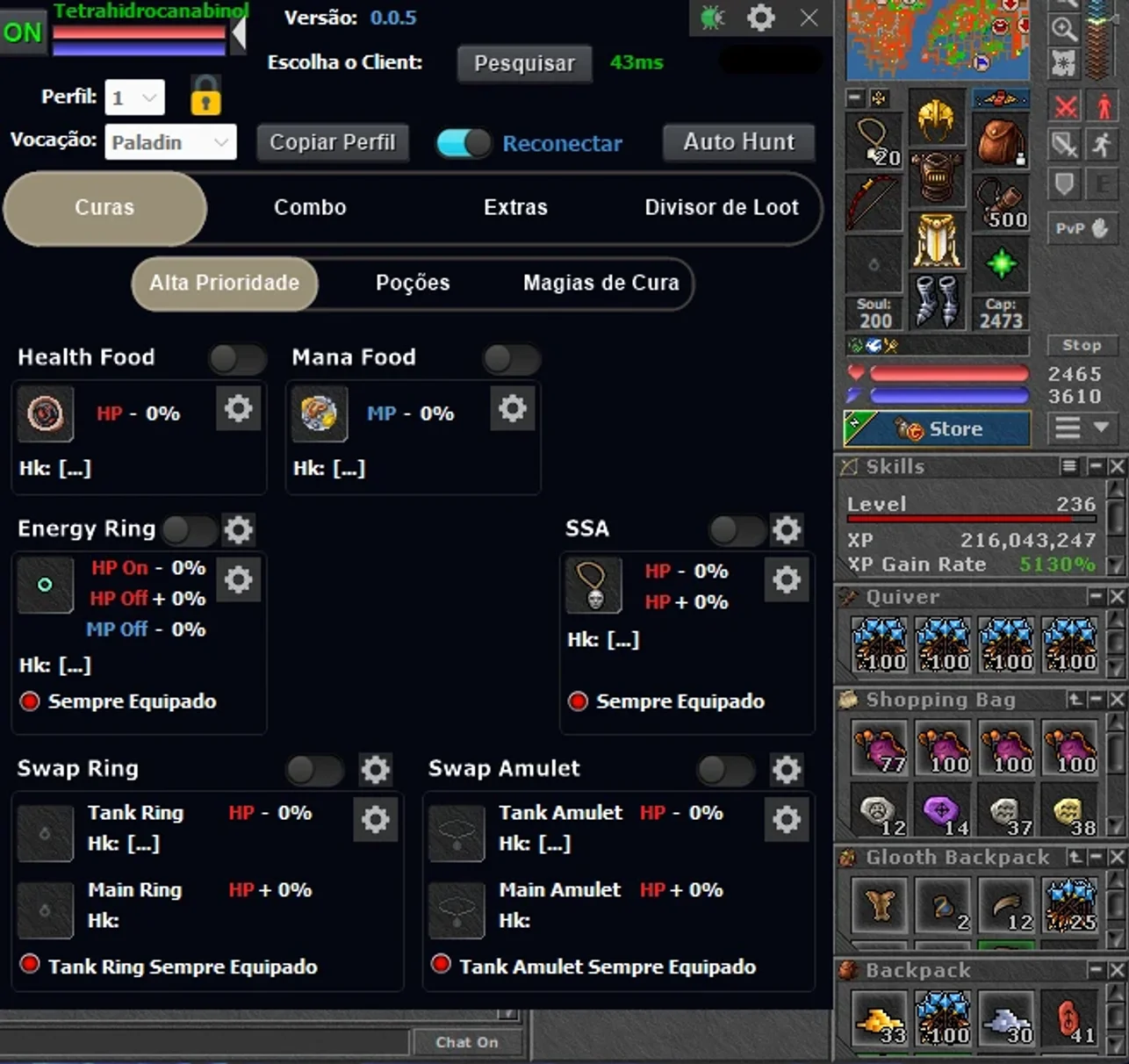Enable the Swap Amulet switch
The width and height of the screenshot is (1129, 1064).
pos(726,770)
